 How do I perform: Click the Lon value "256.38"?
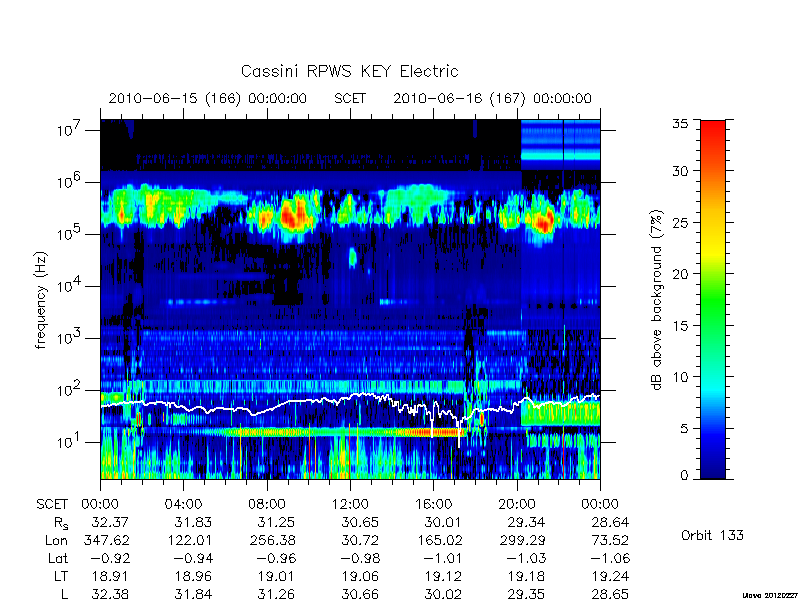pos(270,540)
